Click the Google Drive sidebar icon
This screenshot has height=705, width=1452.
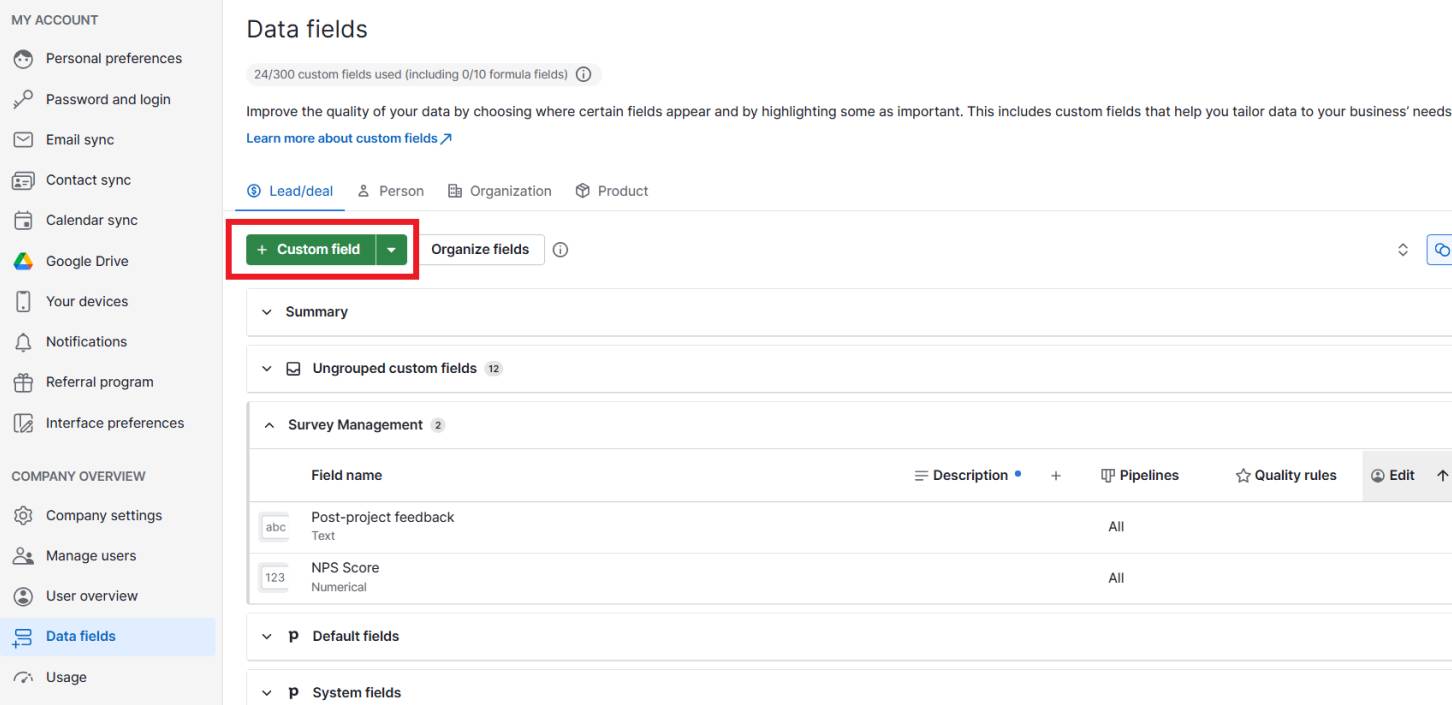pyautogui.click(x=23, y=261)
